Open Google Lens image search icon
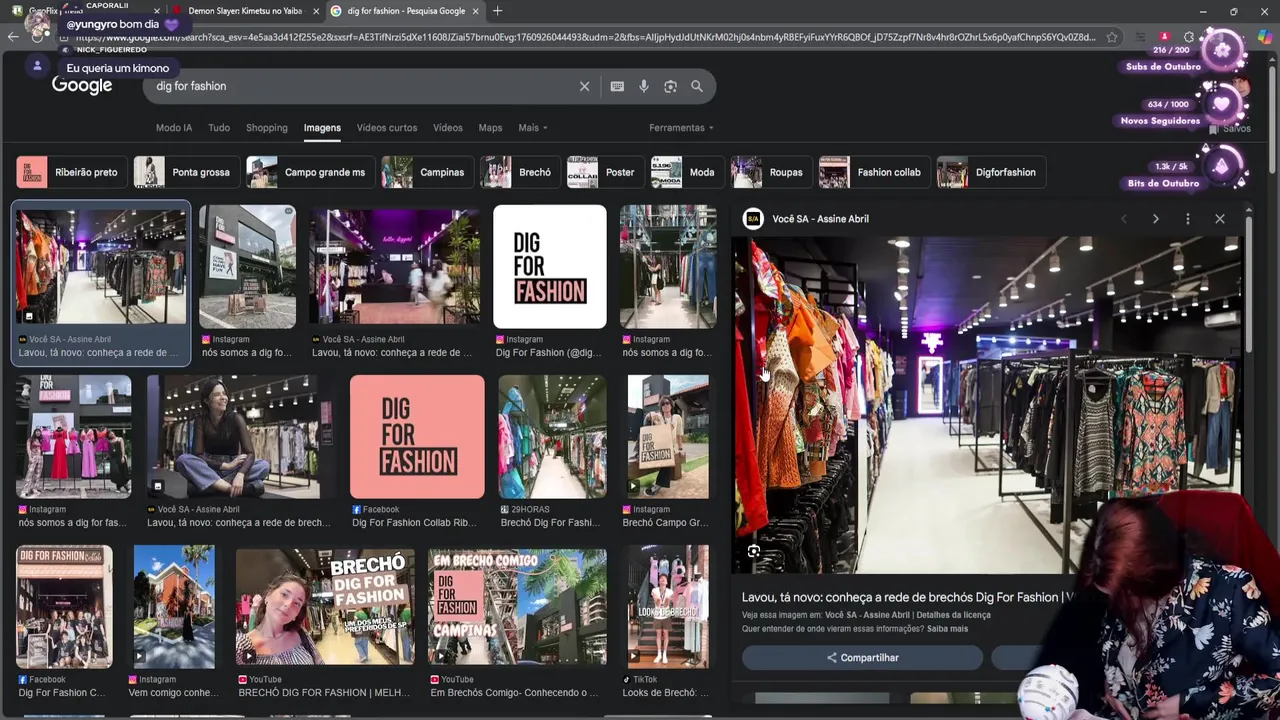 pyautogui.click(x=671, y=86)
